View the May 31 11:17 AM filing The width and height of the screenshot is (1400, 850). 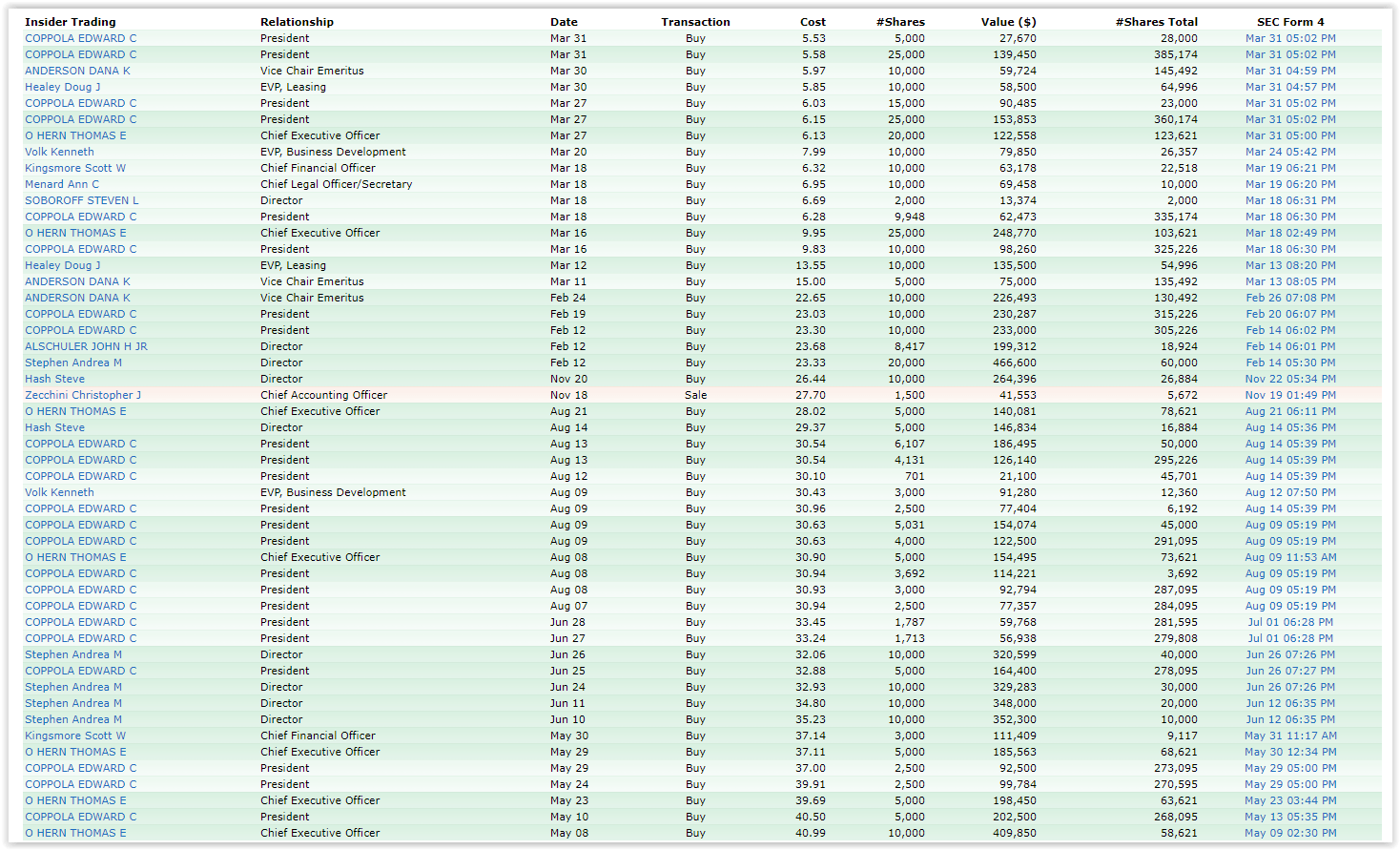pyautogui.click(x=1290, y=736)
